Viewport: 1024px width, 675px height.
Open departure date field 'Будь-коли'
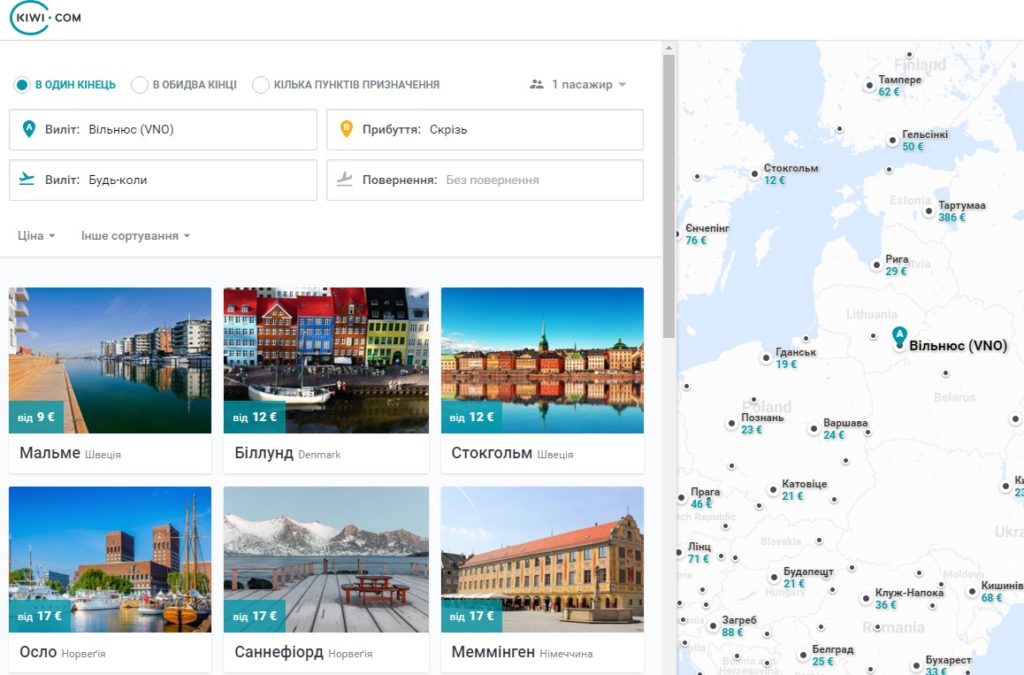(163, 180)
